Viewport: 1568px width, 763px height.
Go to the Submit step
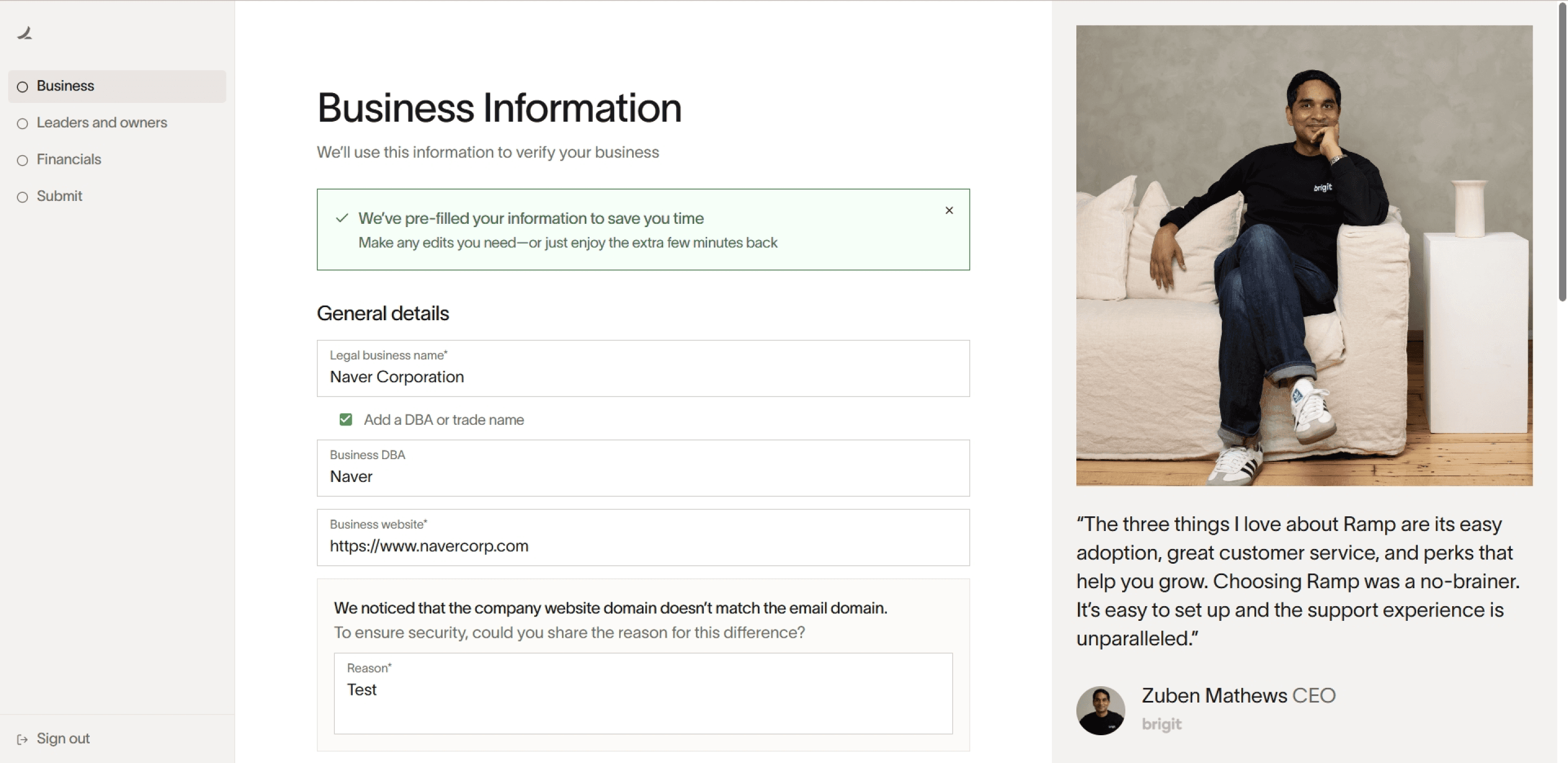pos(59,196)
